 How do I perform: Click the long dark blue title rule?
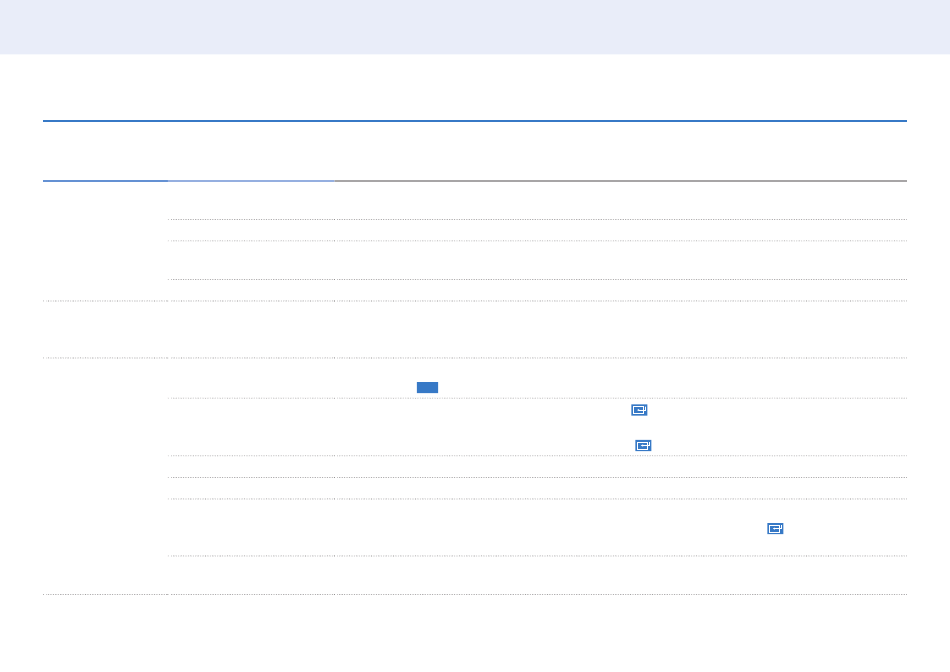pos(475,121)
